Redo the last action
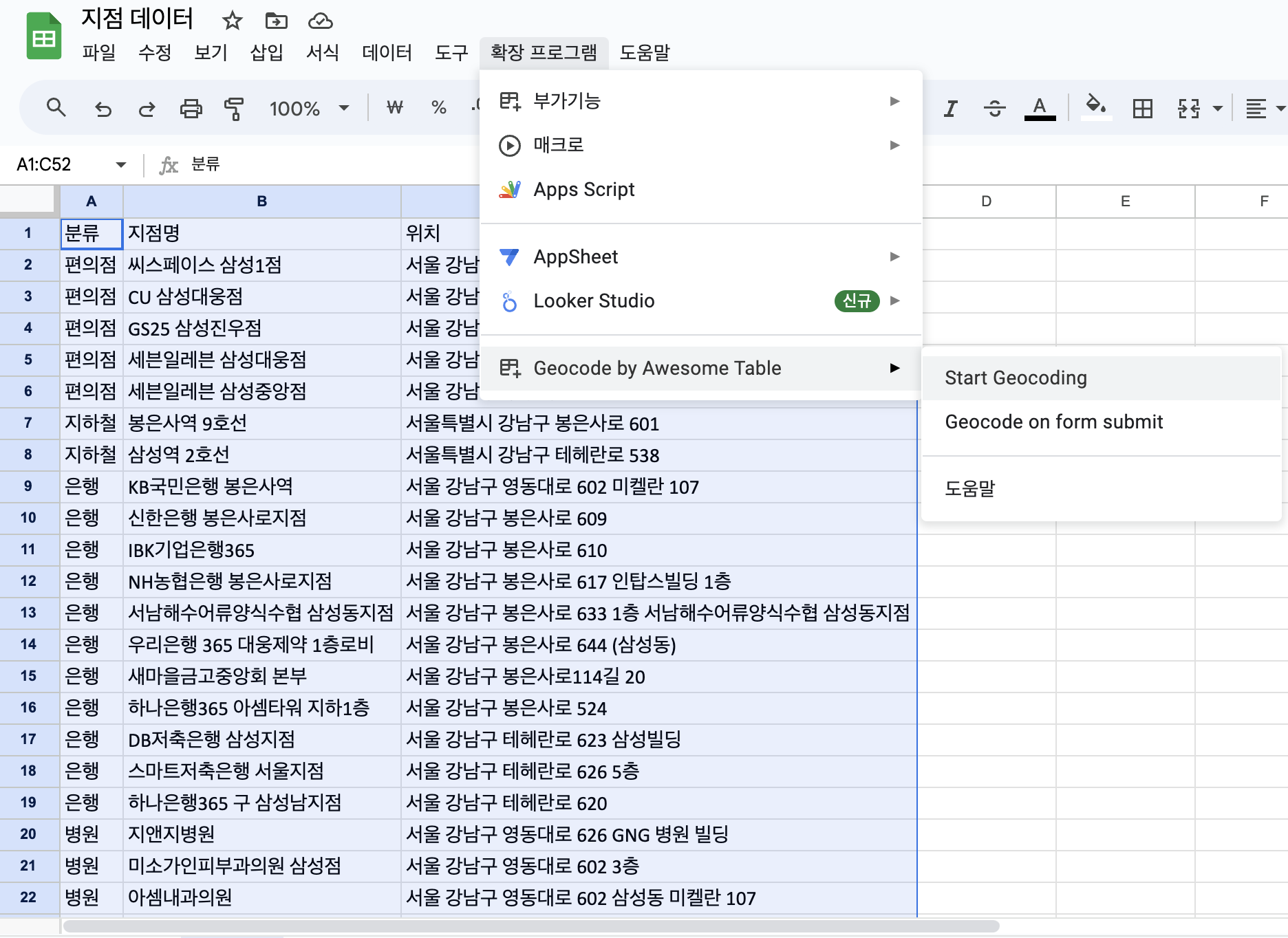Viewport: 1288px width, 938px height. point(147,108)
